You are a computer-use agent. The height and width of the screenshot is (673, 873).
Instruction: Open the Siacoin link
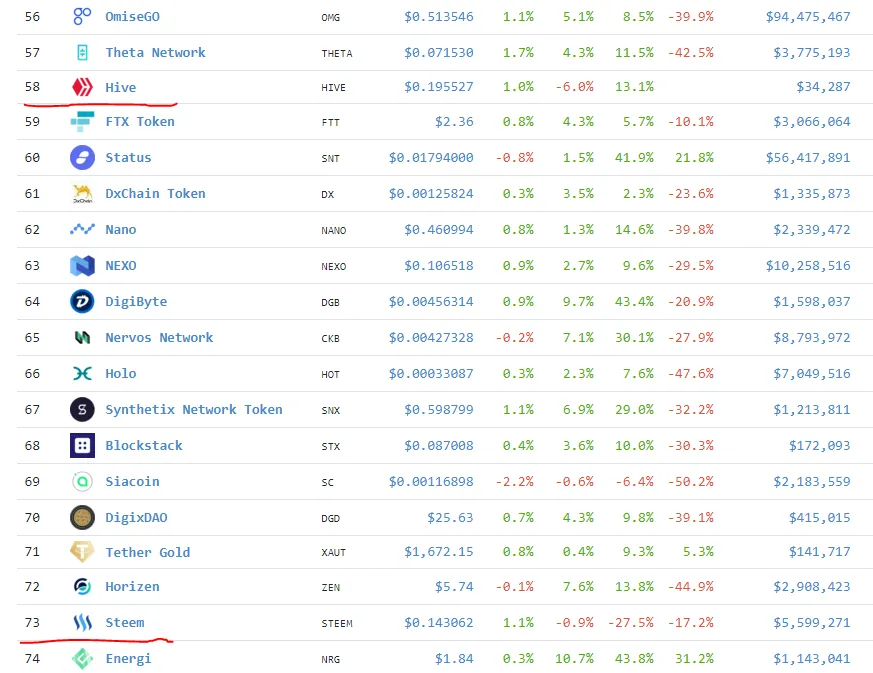(x=133, y=482)
